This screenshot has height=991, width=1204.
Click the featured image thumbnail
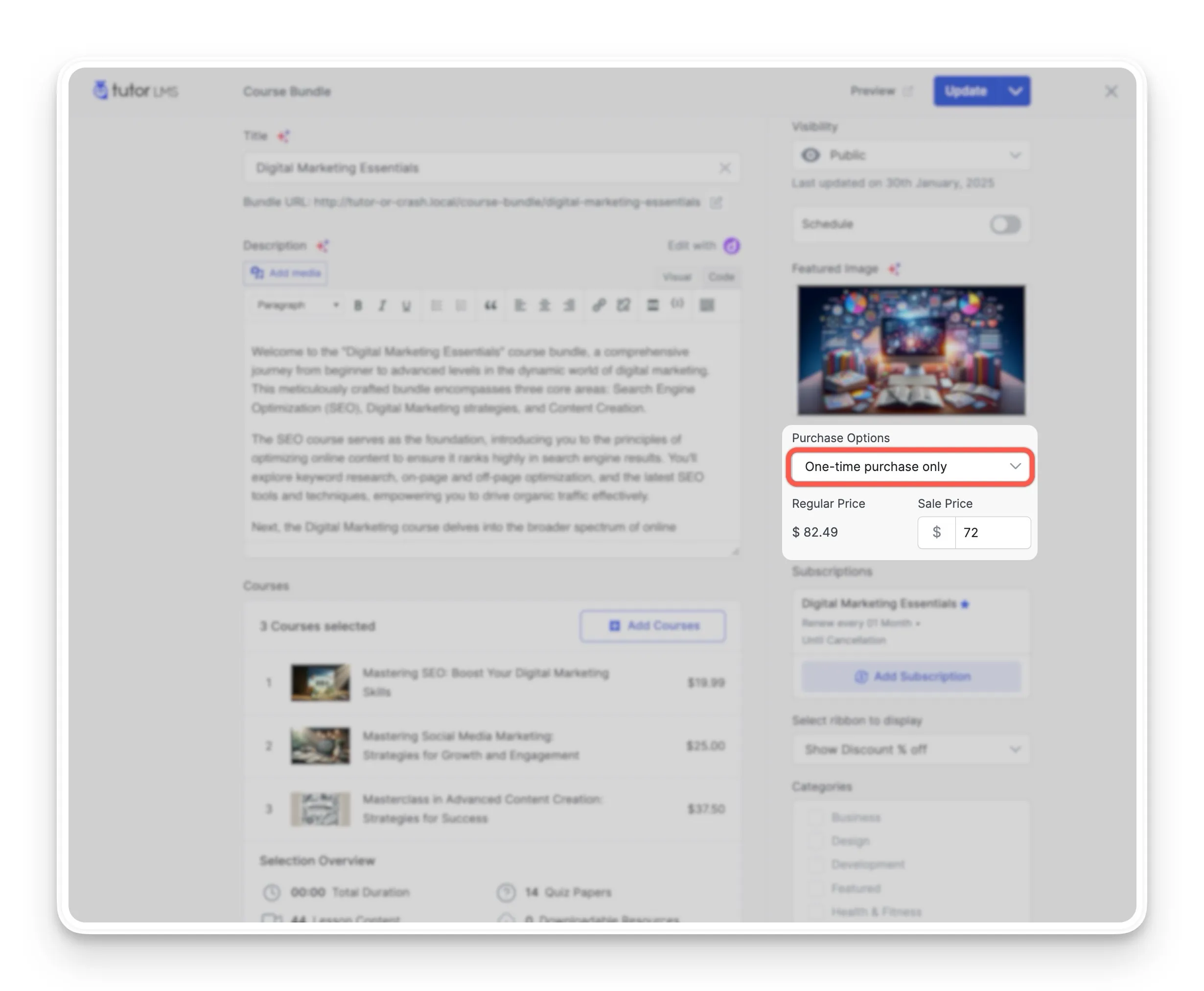911,350
